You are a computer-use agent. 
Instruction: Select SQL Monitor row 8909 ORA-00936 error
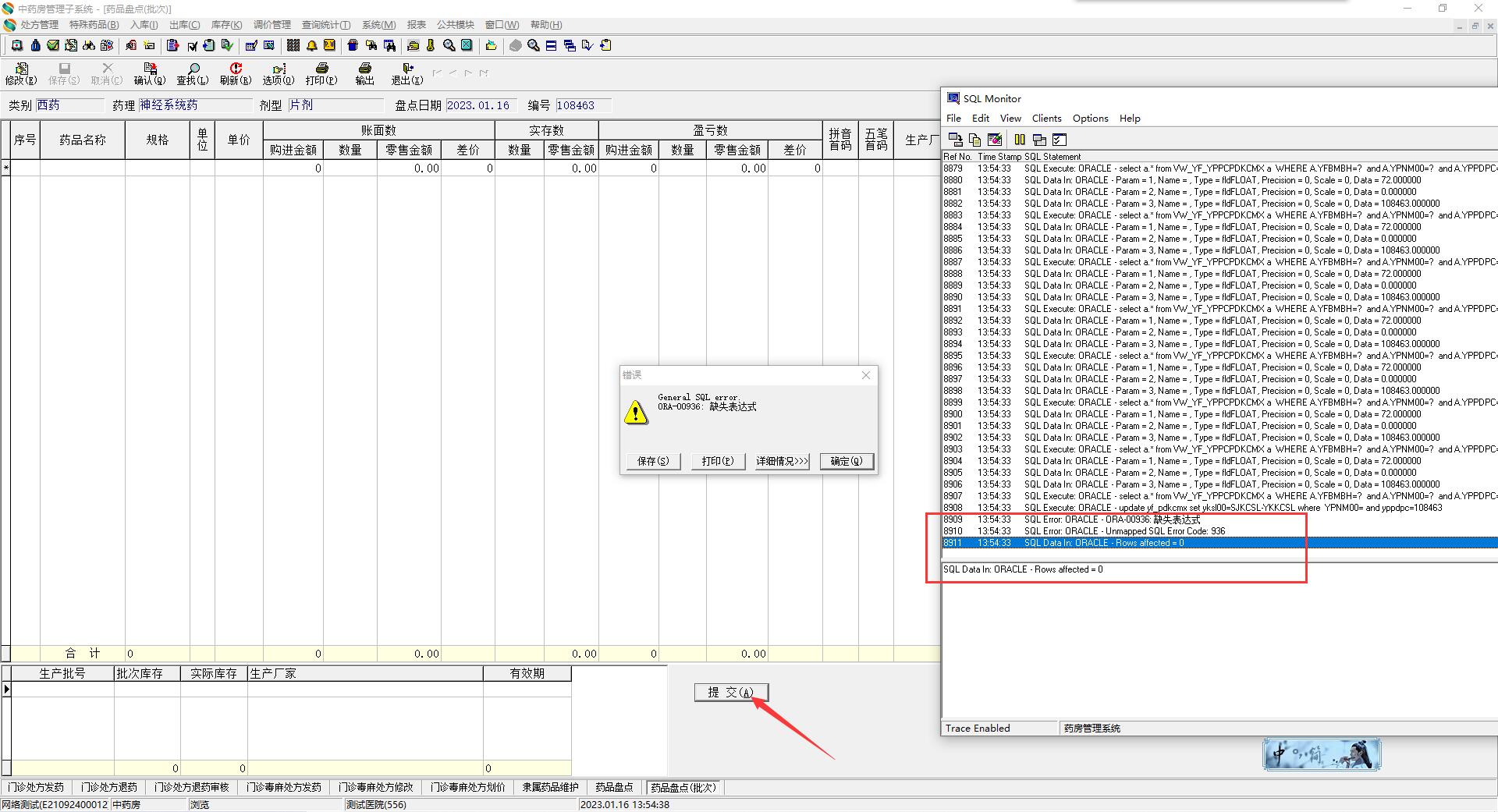[1219, 519]
